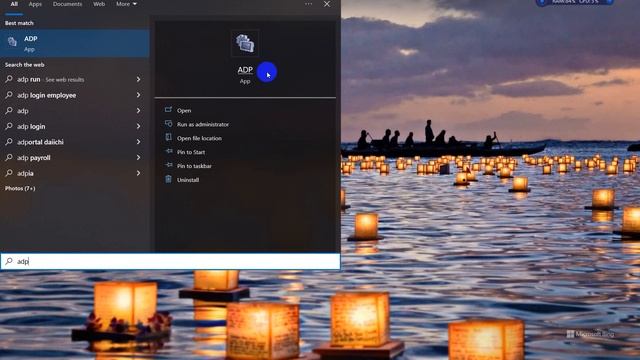Click search icon next to 'adp payroll'

[x=9, y=157]
